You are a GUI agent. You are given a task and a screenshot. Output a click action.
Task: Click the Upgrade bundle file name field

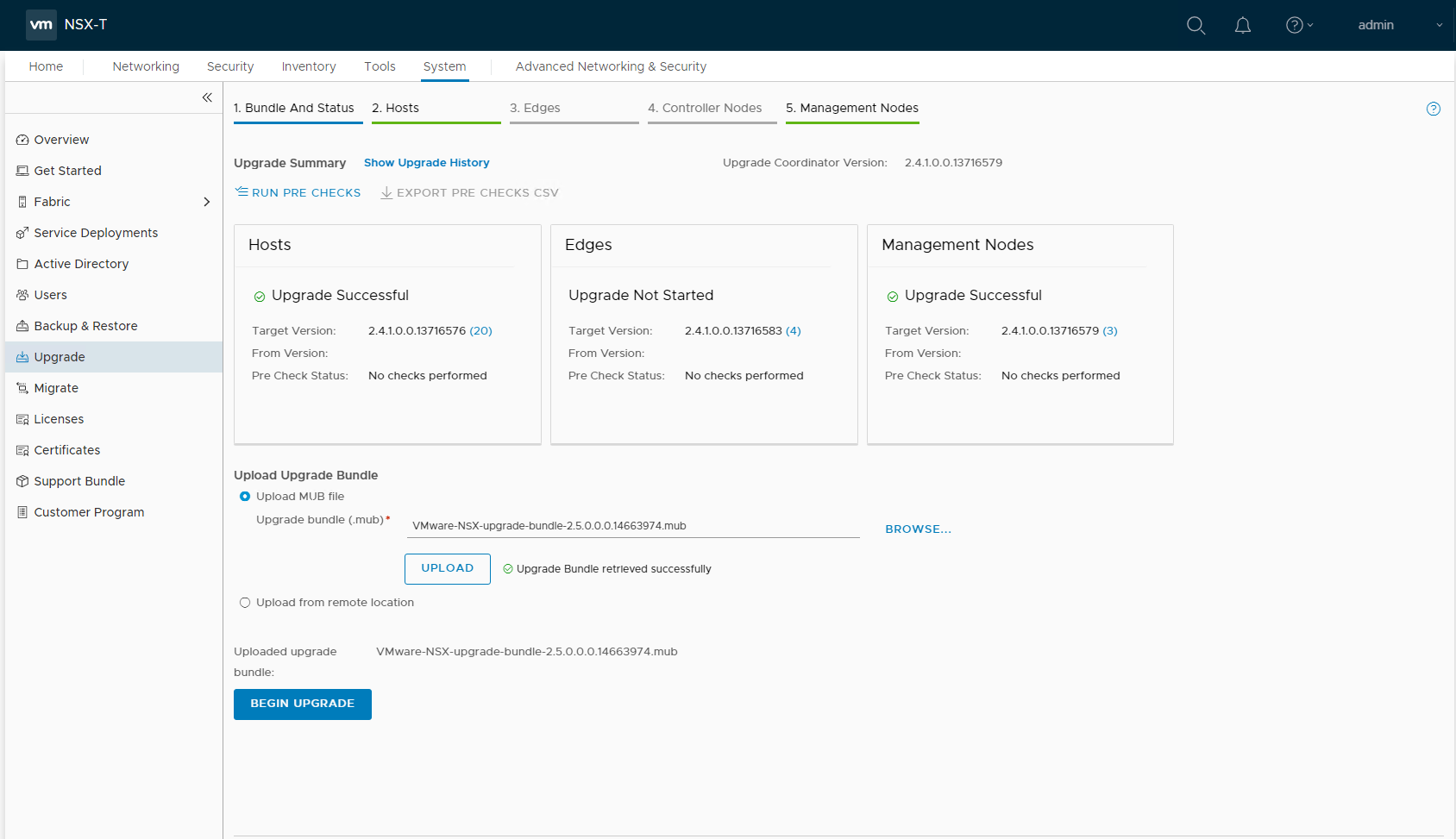coord(632,526)
